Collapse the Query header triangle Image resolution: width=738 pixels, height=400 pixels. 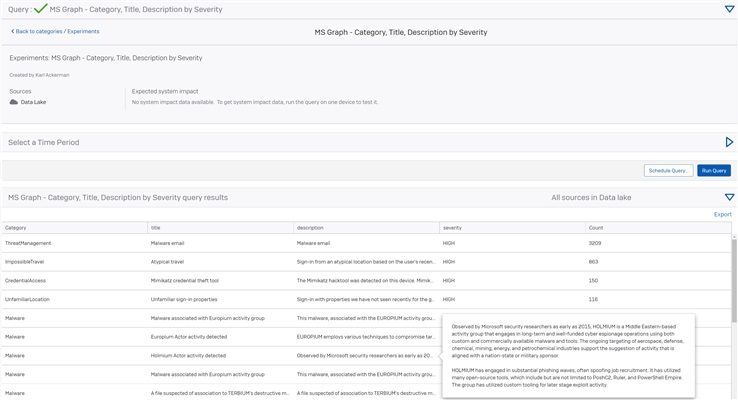click(x=729, y=9)
